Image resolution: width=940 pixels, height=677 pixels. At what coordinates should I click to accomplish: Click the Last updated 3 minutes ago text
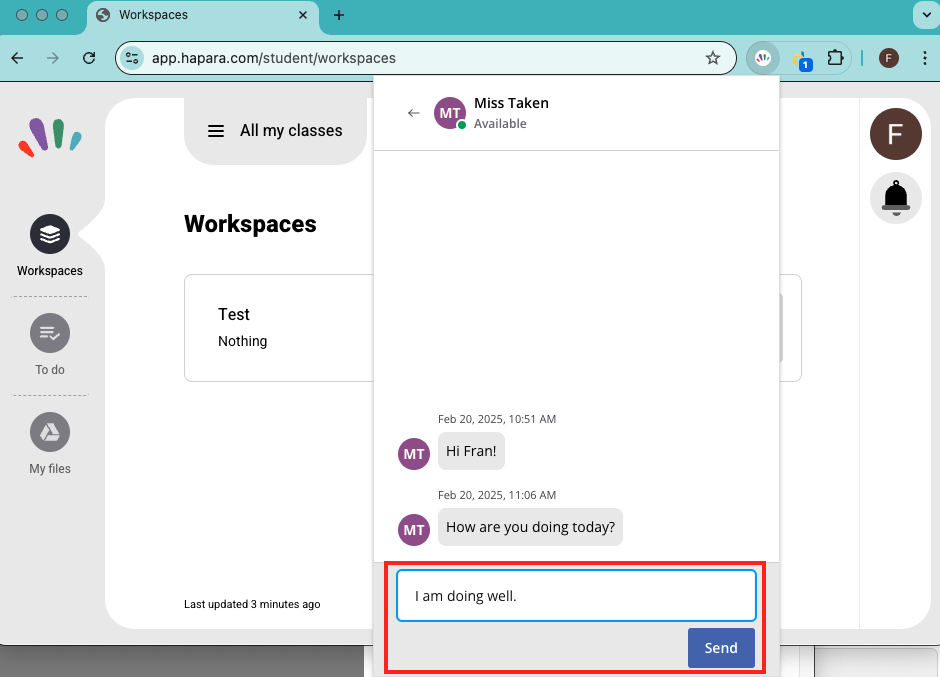pos(252,604)
